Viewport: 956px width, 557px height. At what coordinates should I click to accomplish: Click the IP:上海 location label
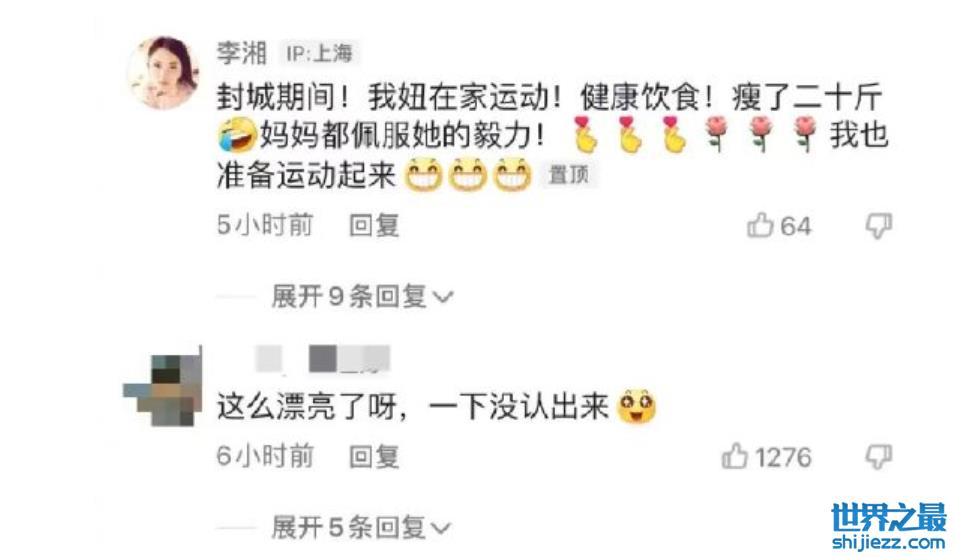(x=319, y=54)
